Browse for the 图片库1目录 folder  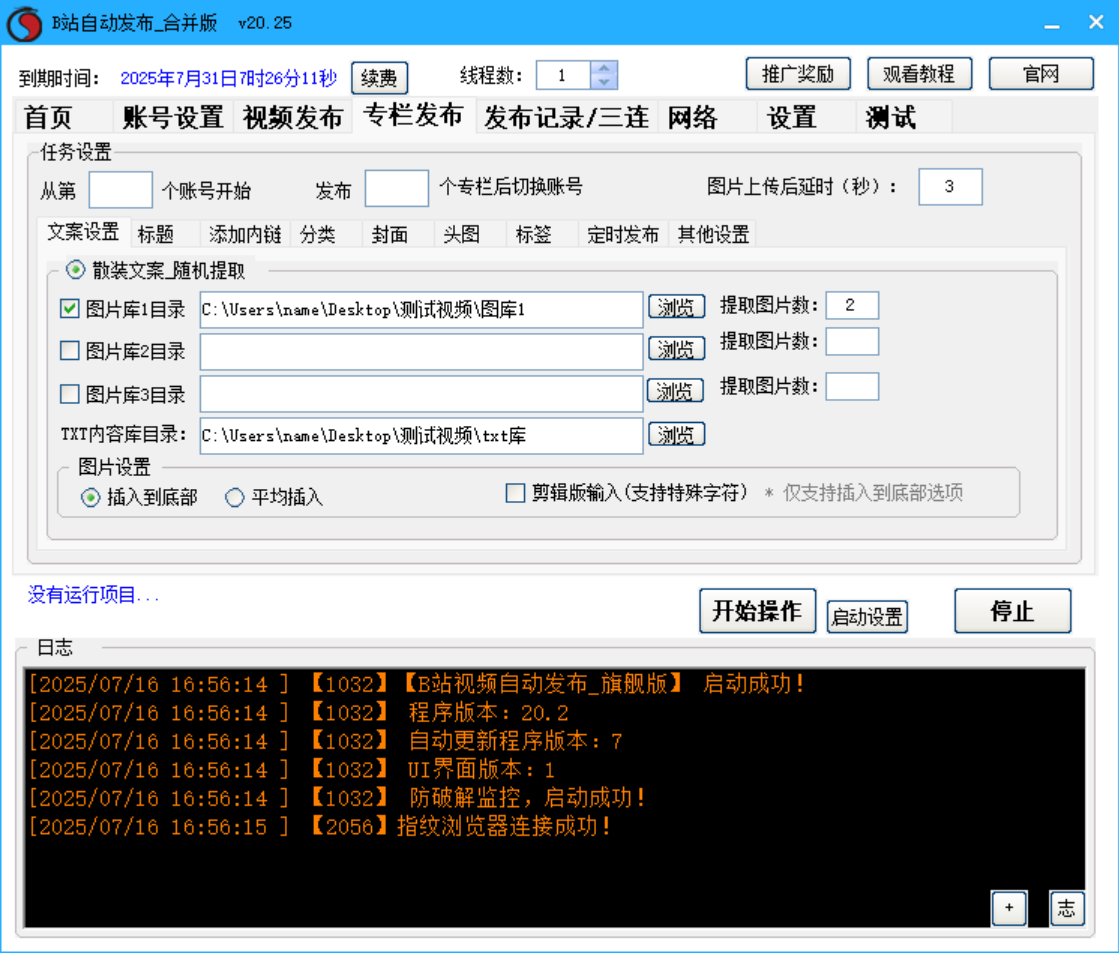point(676,307)
